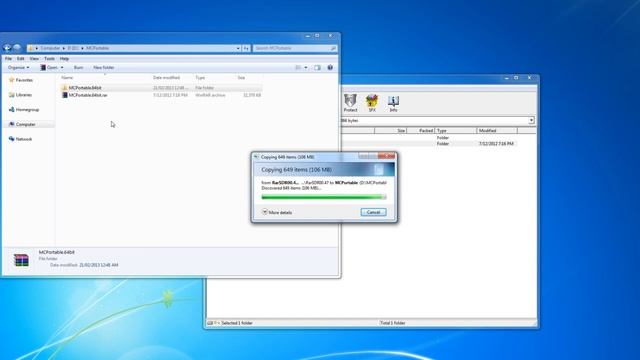
Task: Click Explorer back navigation arrow
Action: 7,48
